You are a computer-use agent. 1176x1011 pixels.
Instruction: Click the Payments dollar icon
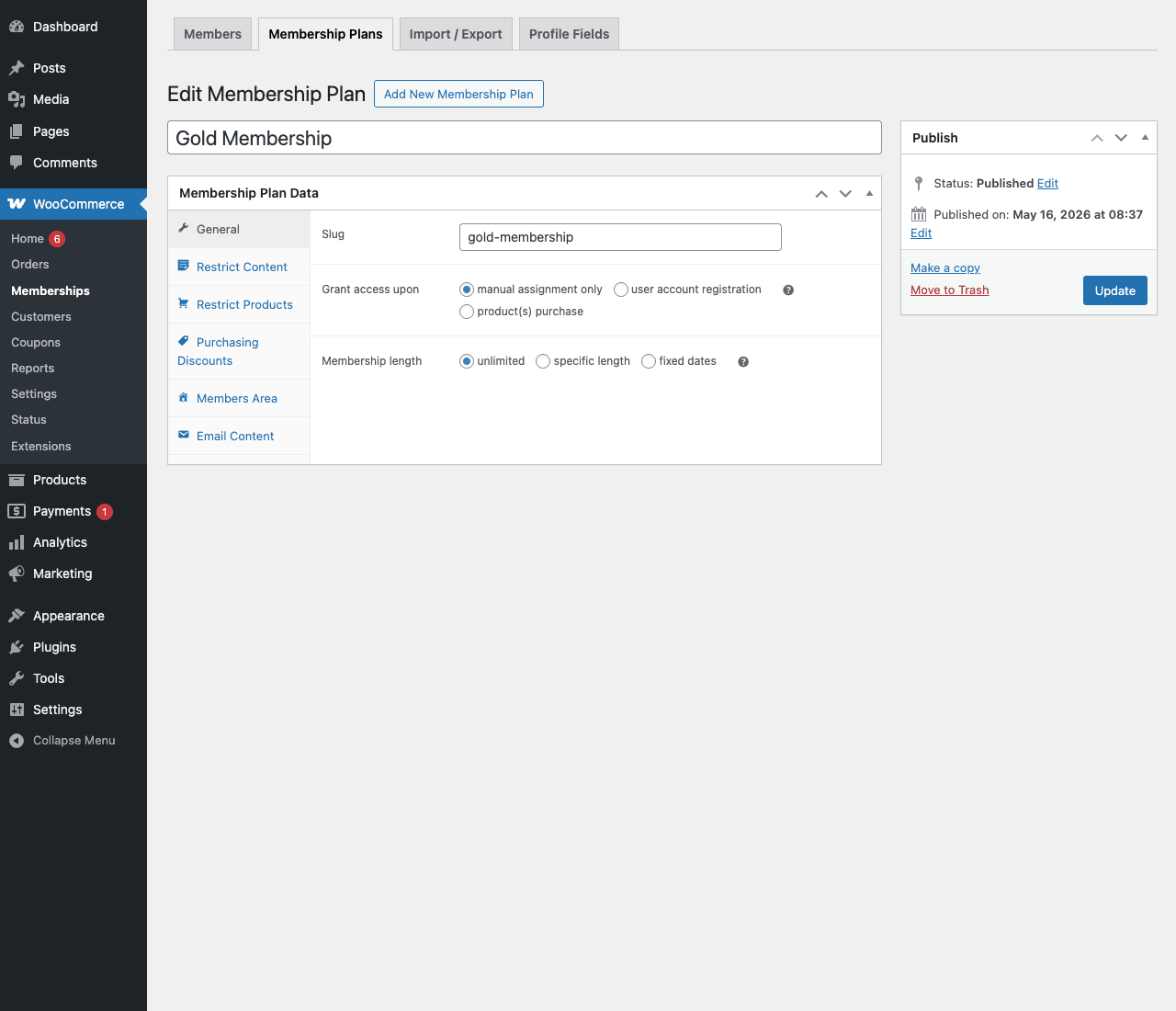point(17,511)
